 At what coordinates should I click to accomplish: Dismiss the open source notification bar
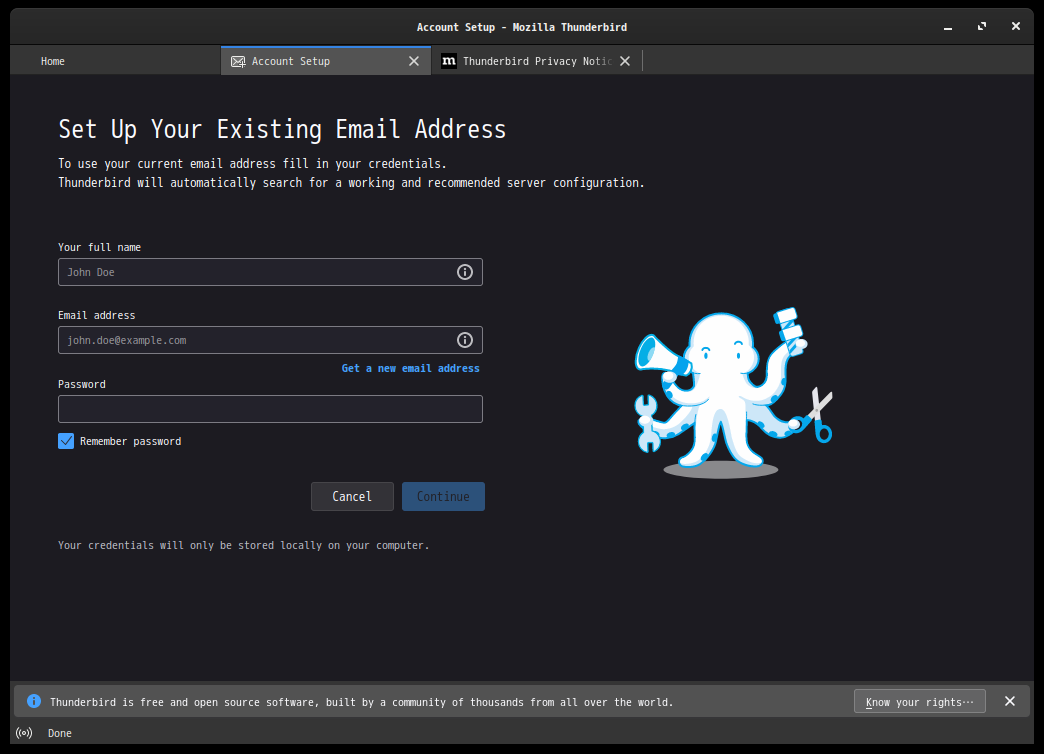pyautogui.click(x=1010, y=701)
